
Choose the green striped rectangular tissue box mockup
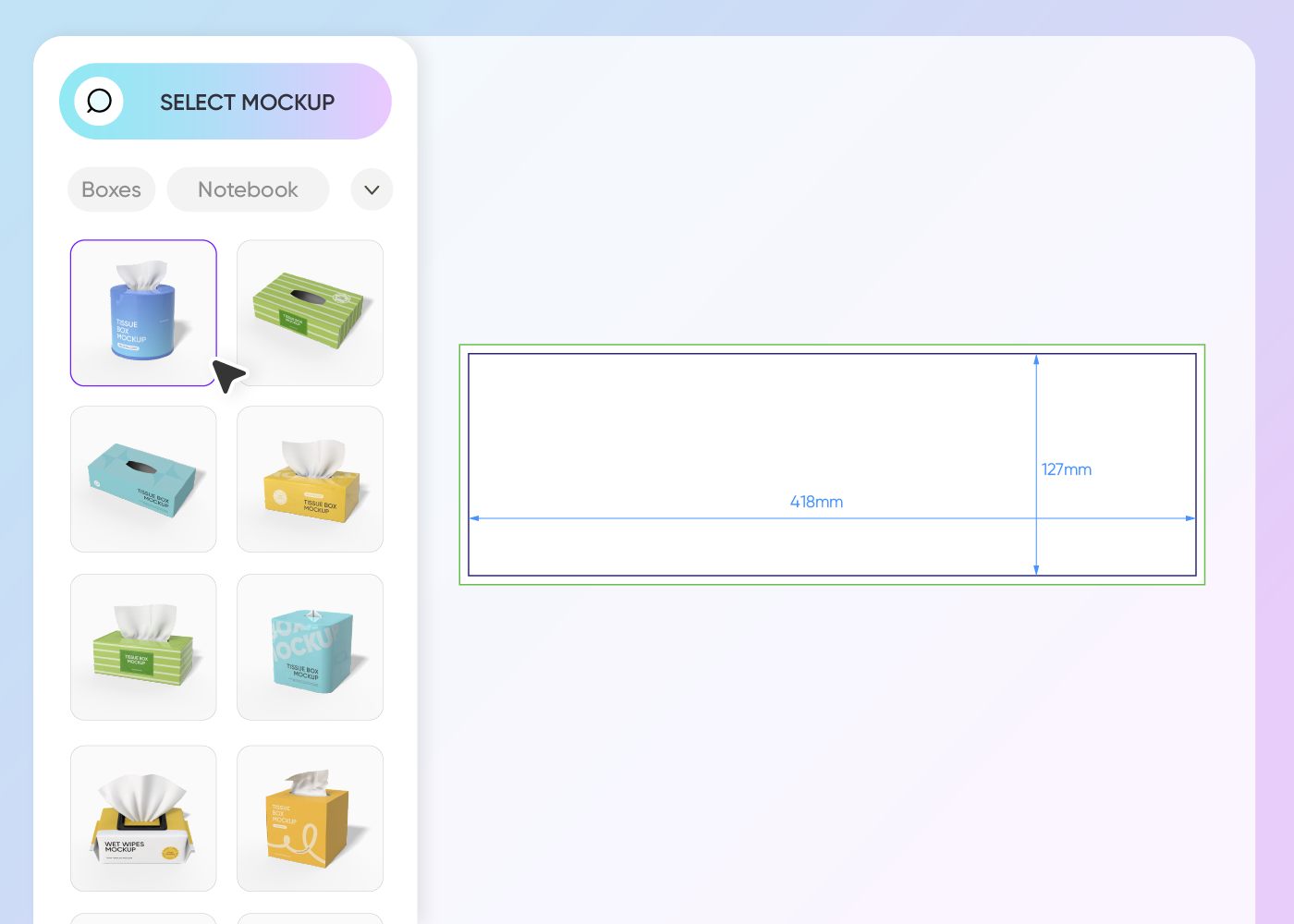[310, 312]
